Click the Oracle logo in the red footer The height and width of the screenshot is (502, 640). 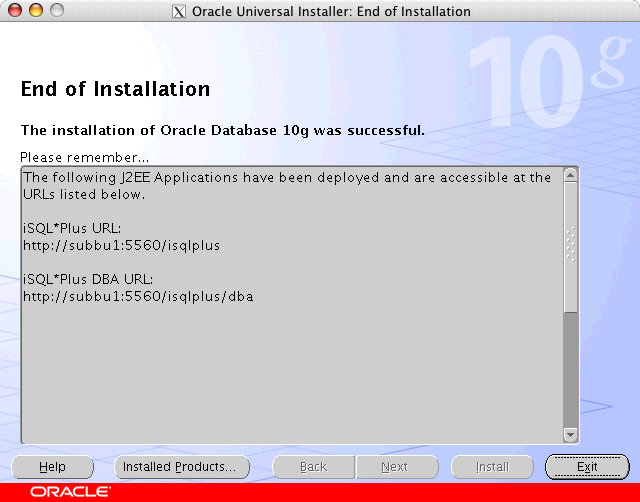[x=70, y=492]
